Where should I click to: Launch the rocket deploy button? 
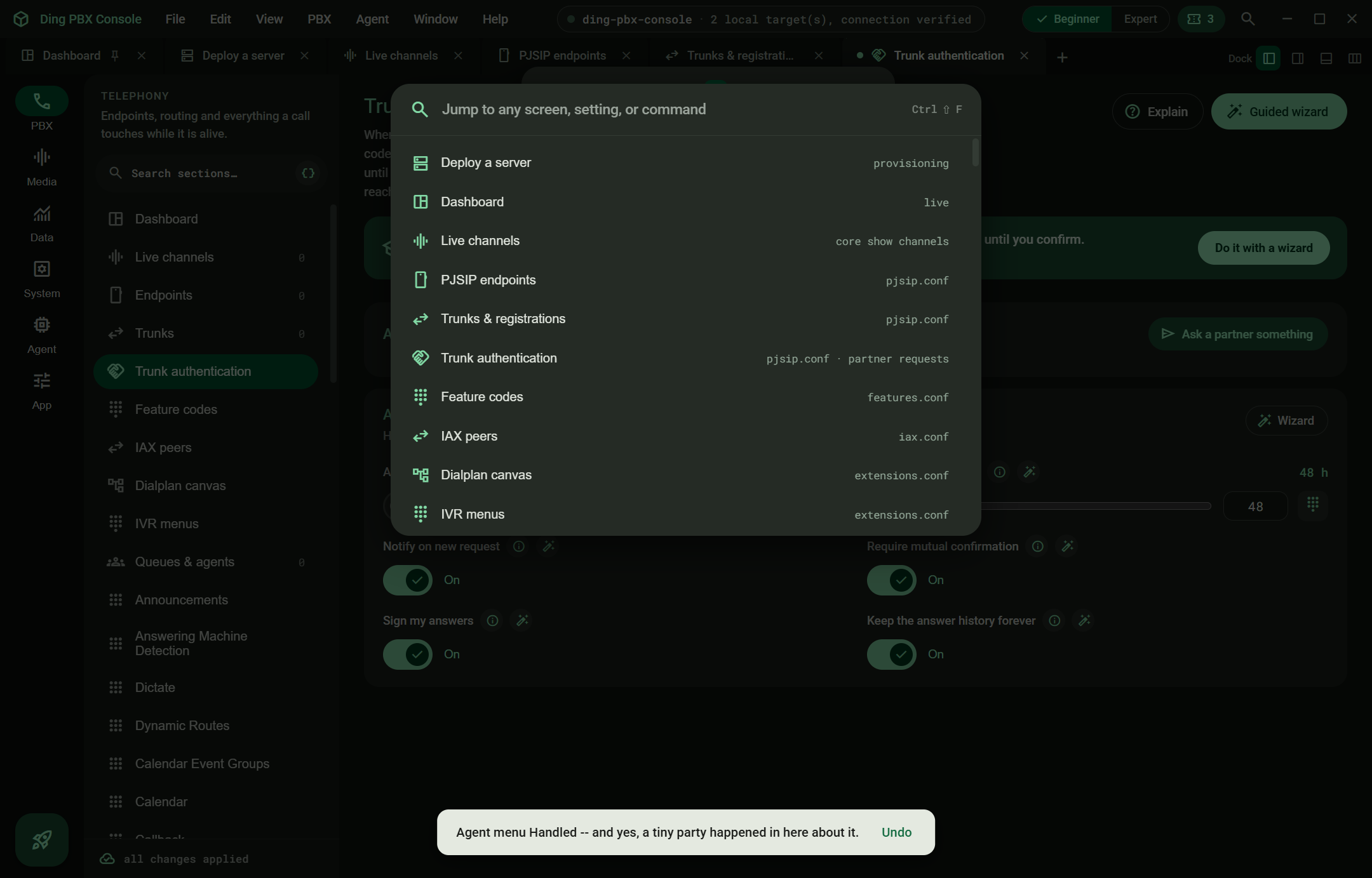[42, 839]
